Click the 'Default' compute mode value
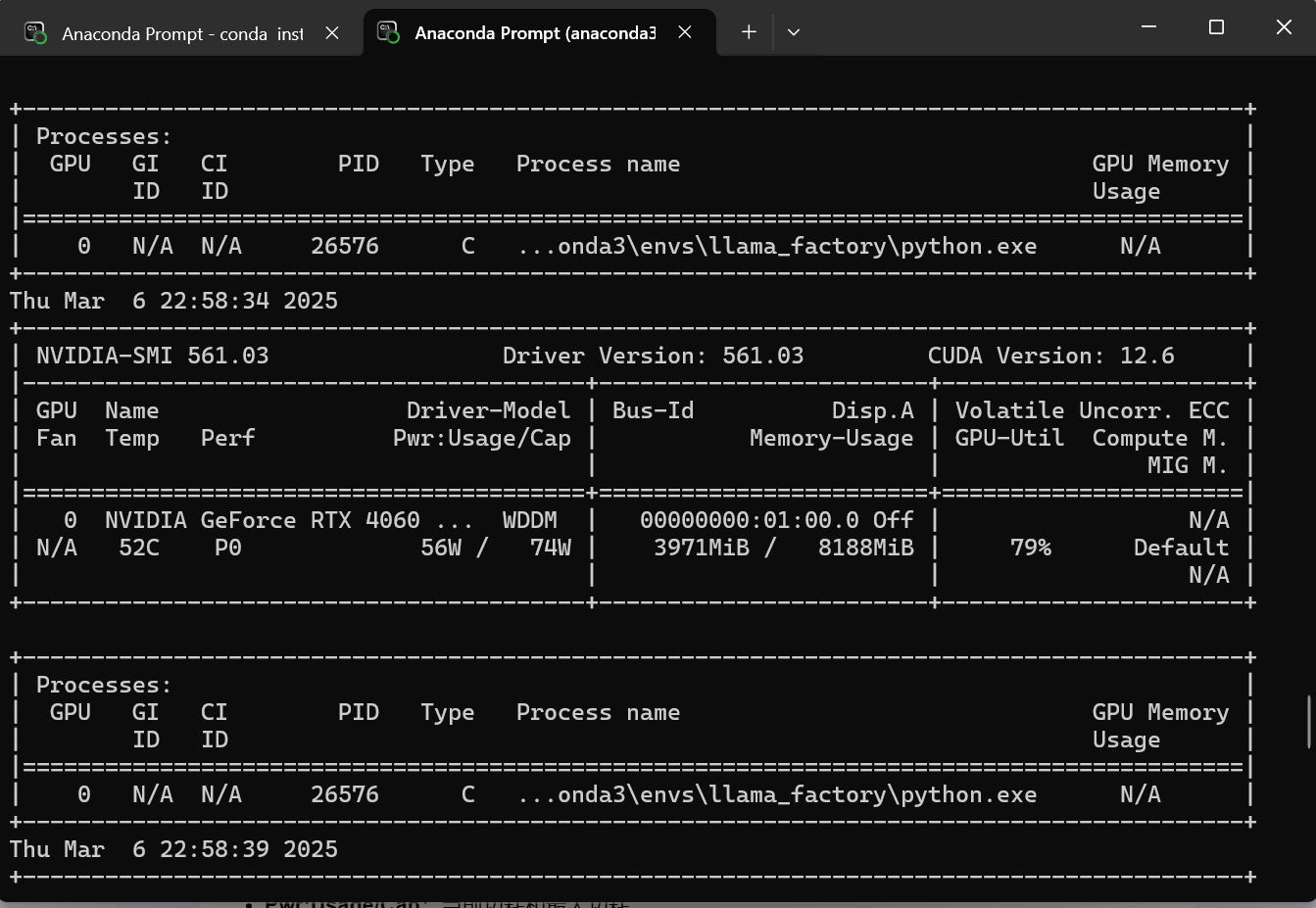 [x=1182, y=548]
